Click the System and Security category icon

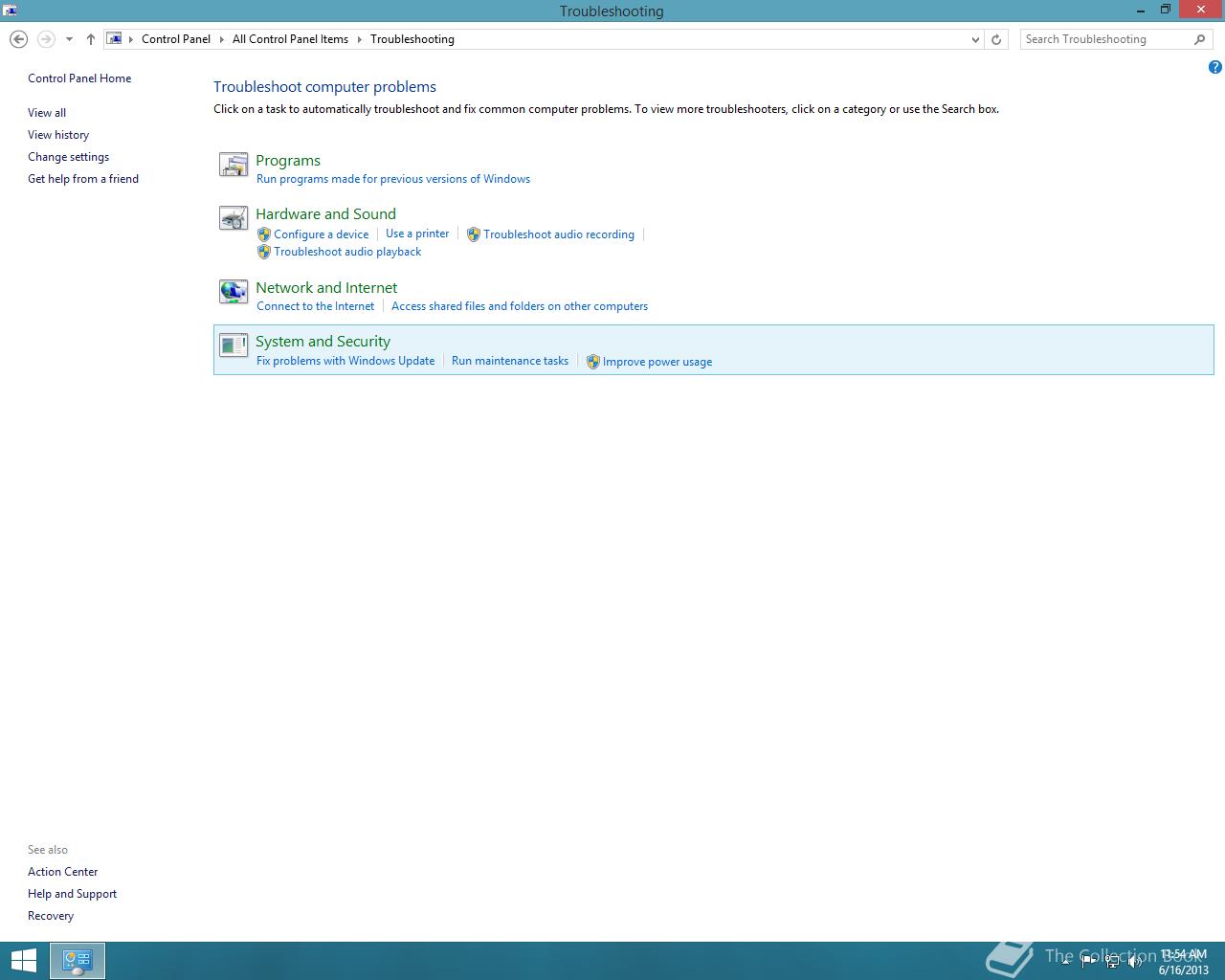pyautogui.click(x=234, y=345)
